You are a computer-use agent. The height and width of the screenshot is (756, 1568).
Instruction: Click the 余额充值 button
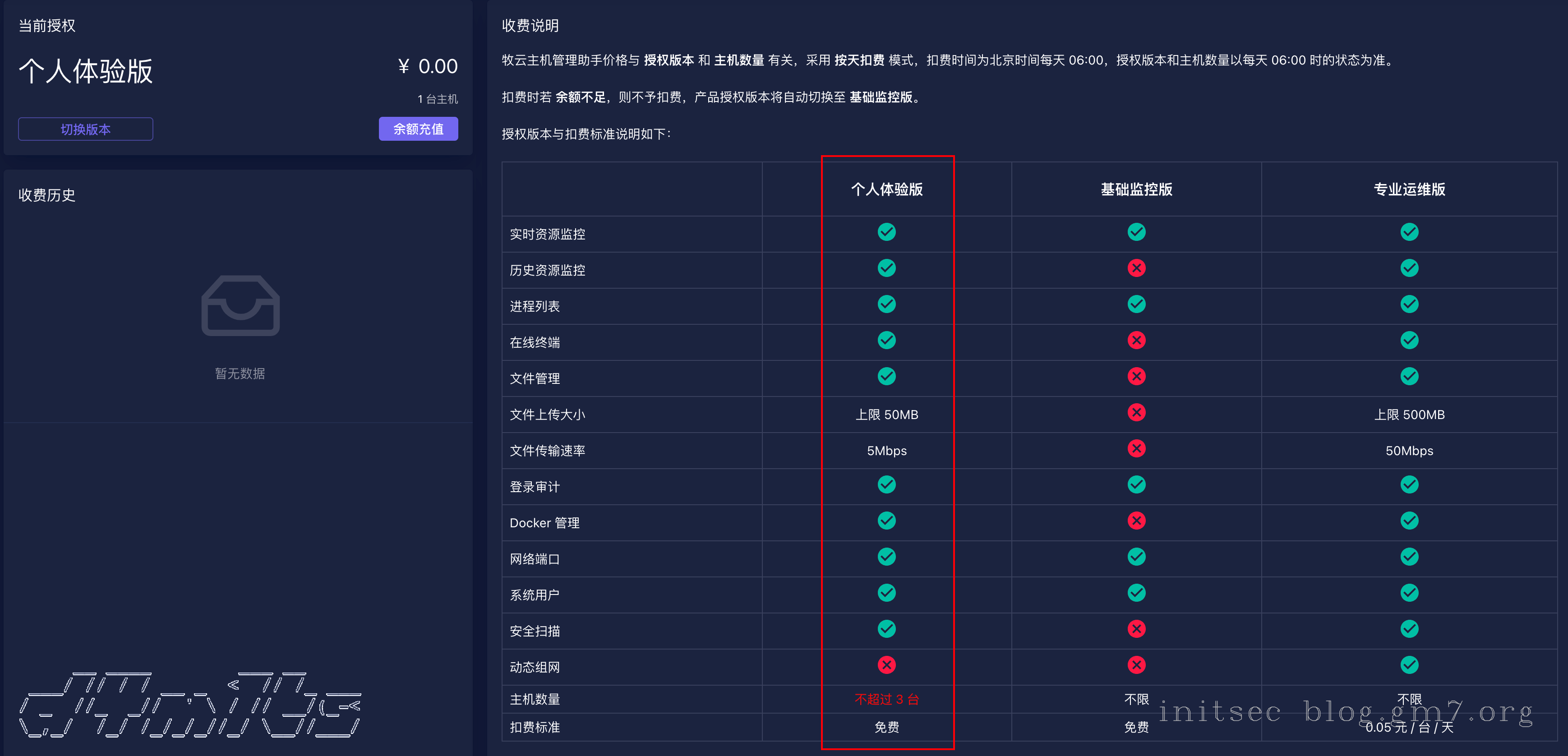(418, 129)
